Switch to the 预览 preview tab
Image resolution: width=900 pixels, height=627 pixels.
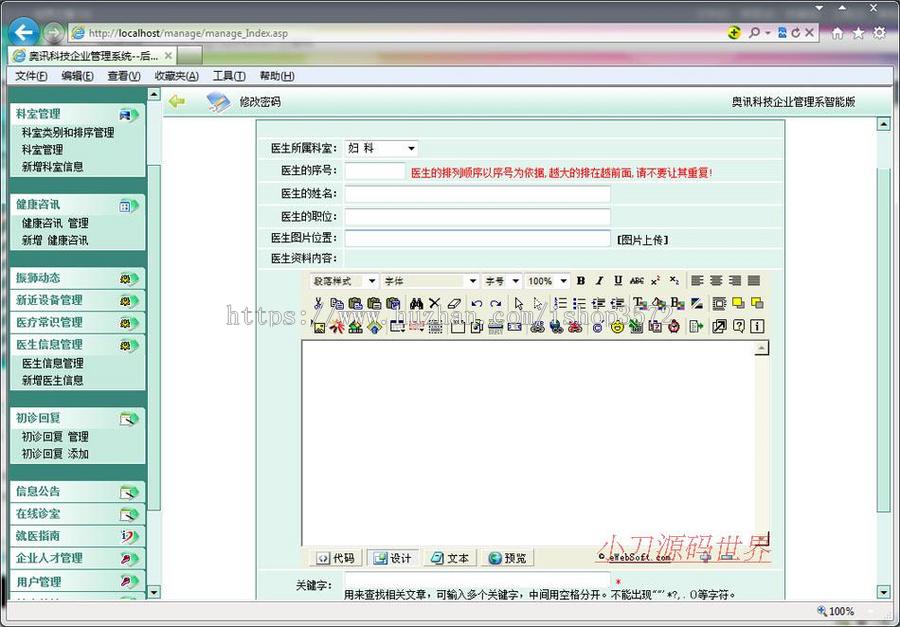click(x=508, y=557)
